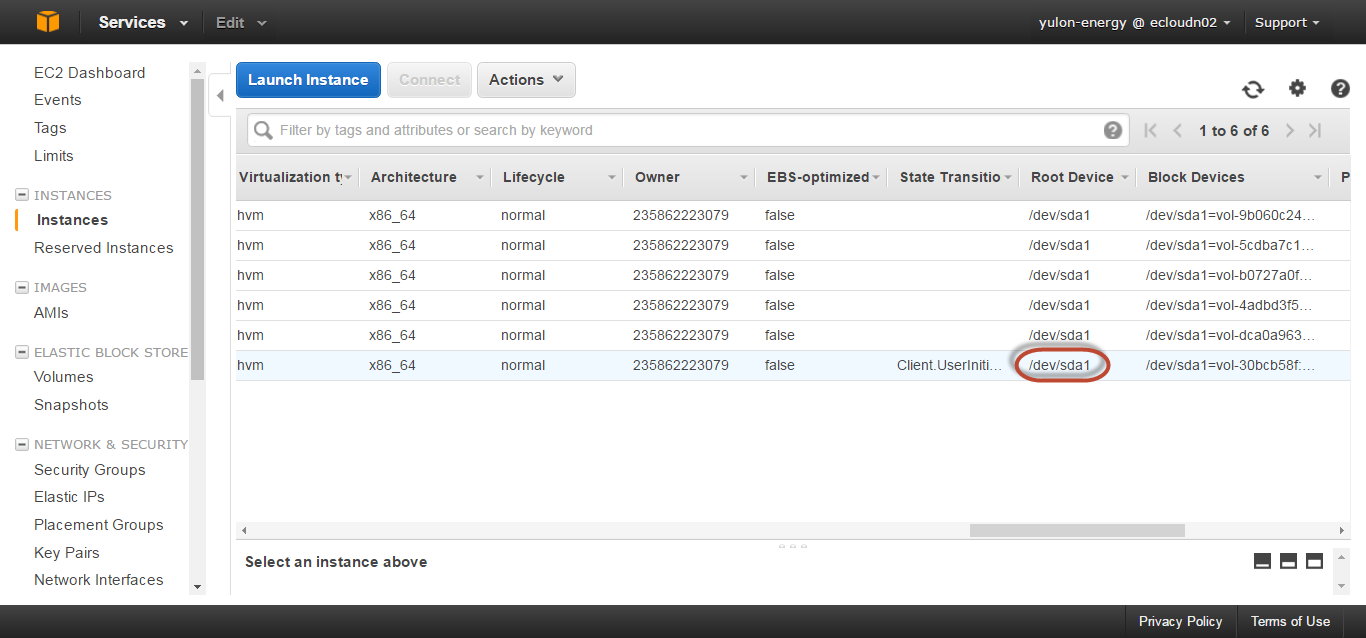
Task: Open the Services menu
Action: (x=142, y=22)
